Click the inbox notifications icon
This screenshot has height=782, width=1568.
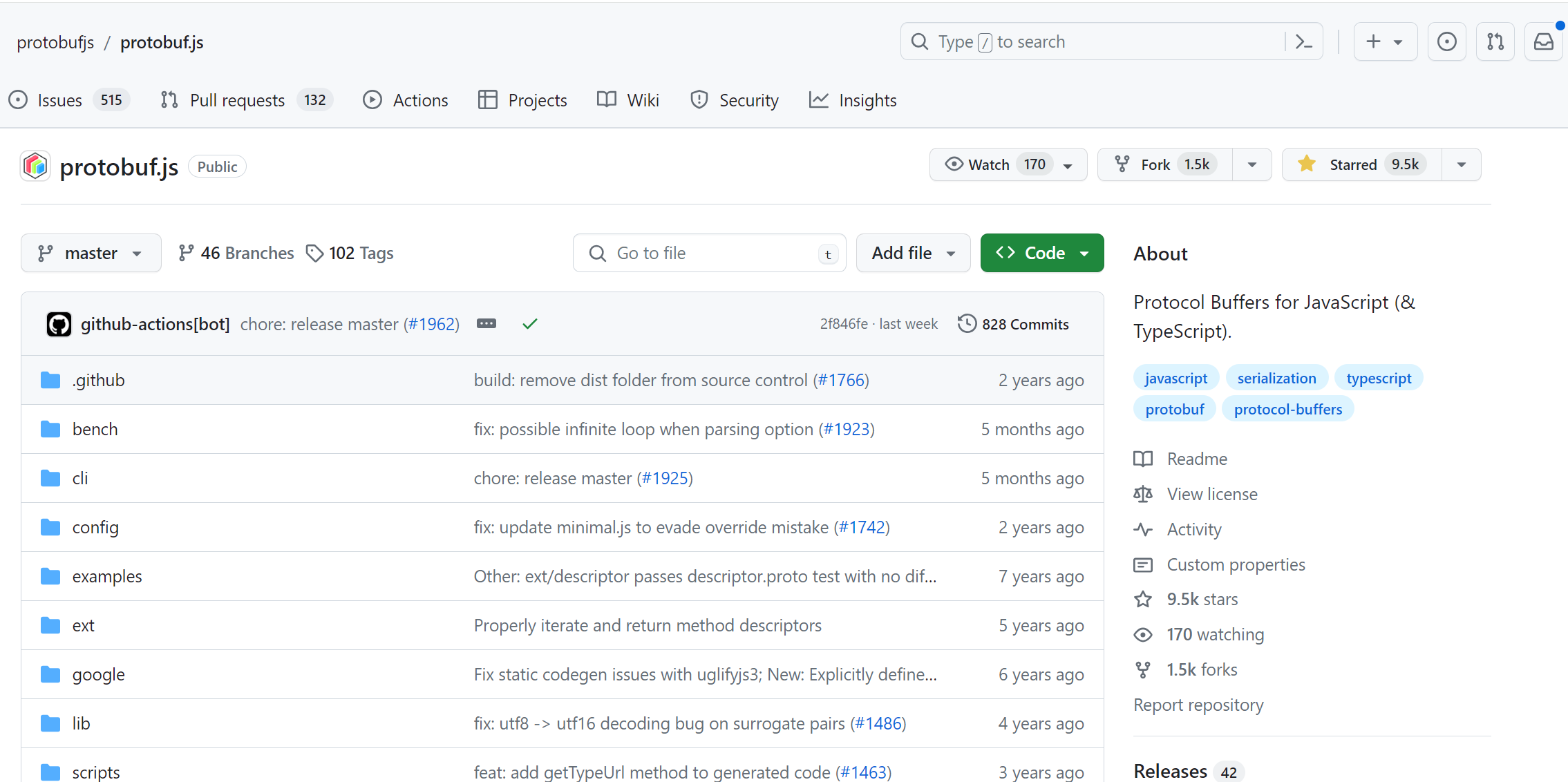[x=1543, y=42]
